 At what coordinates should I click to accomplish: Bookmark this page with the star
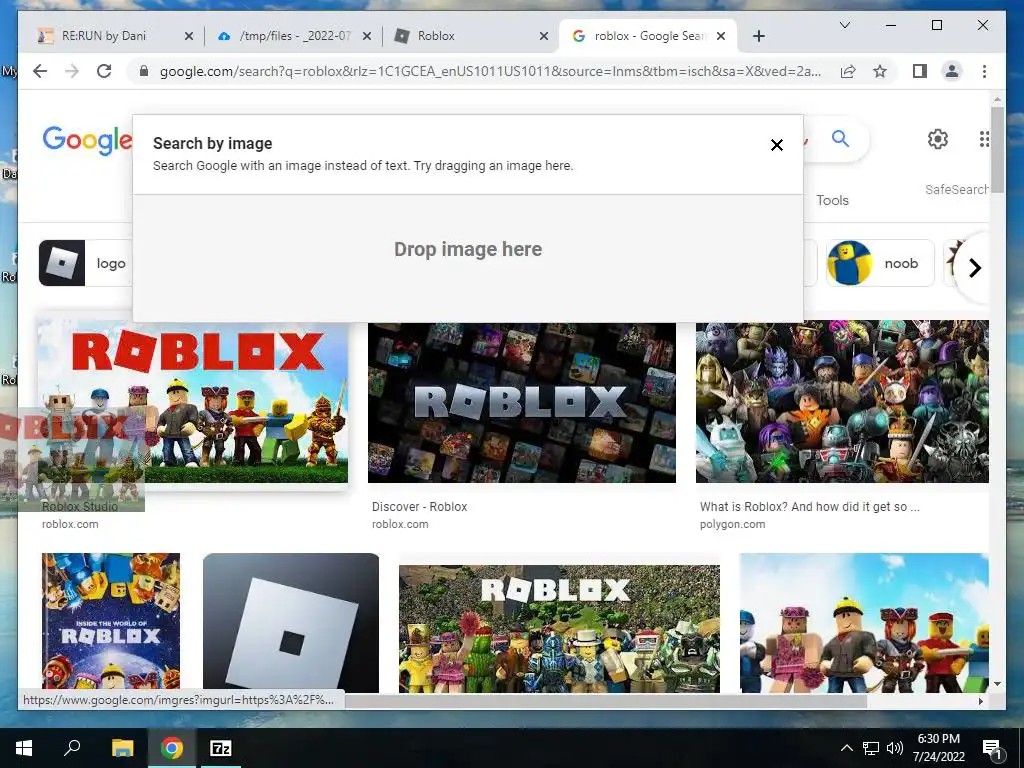[x=880, y=71]
